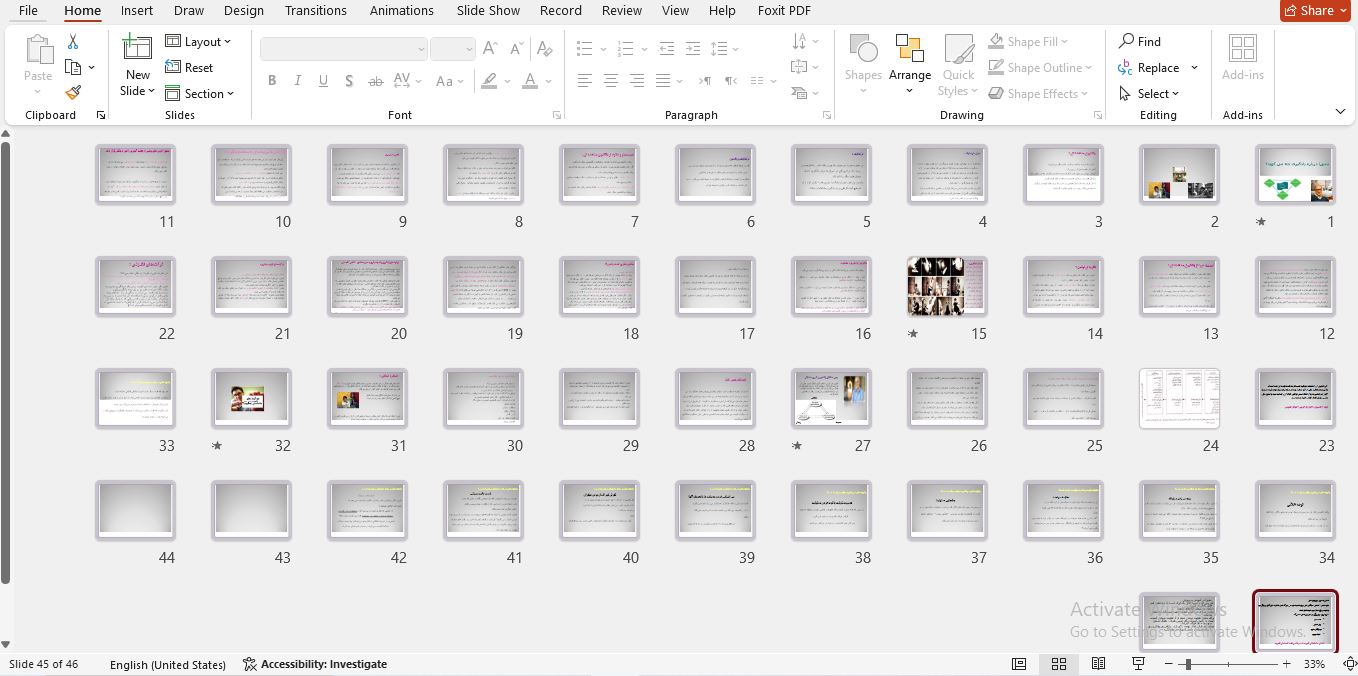Click Fit slide to window icon

pos(1349,664)
